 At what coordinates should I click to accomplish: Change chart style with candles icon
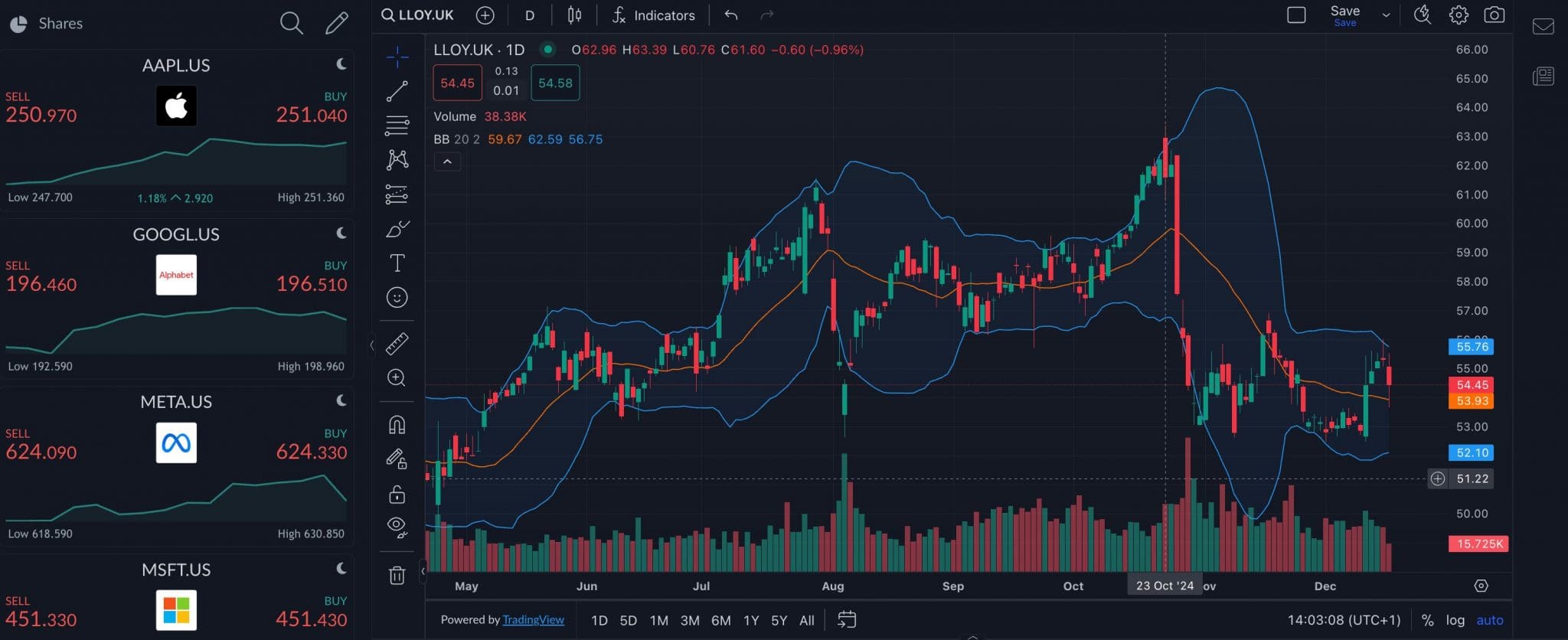tap(574, 15)
